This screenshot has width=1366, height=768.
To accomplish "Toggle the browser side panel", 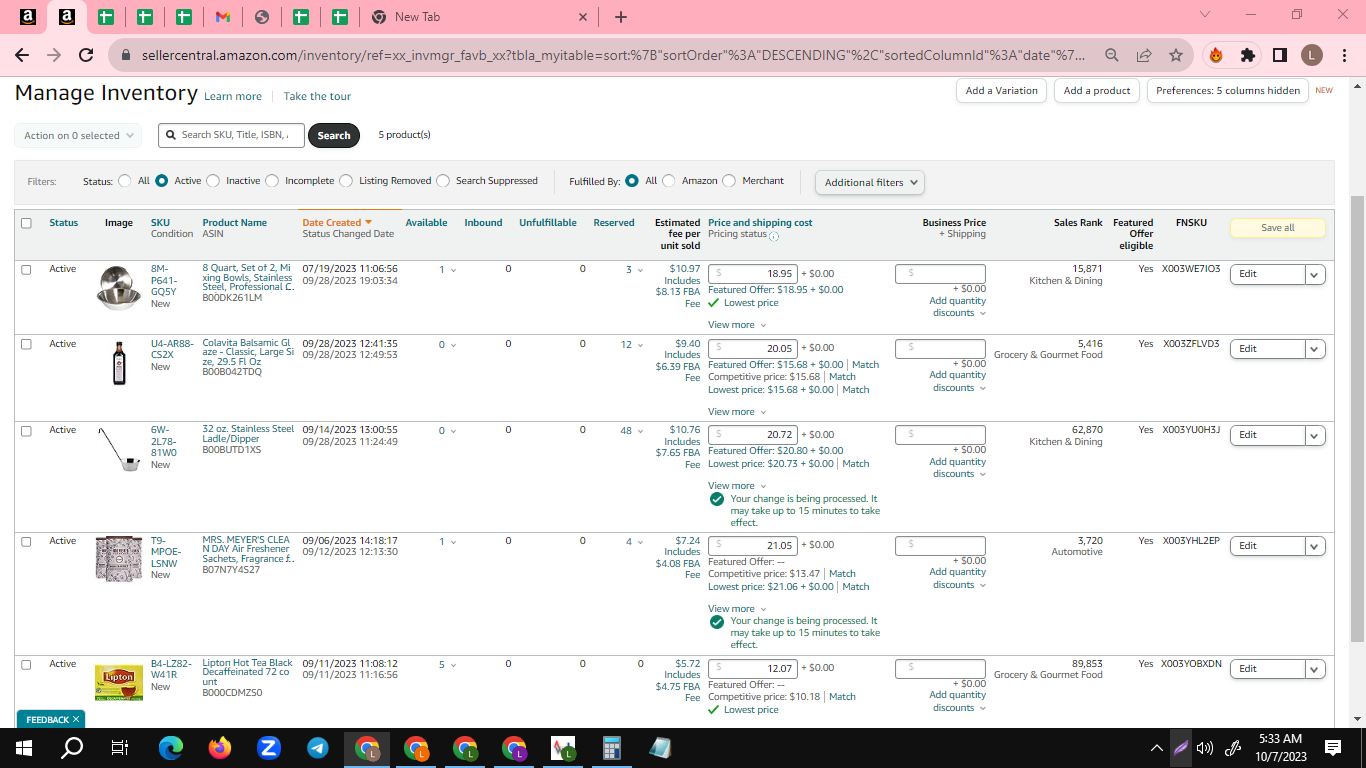I will [x=1279, y=55].
